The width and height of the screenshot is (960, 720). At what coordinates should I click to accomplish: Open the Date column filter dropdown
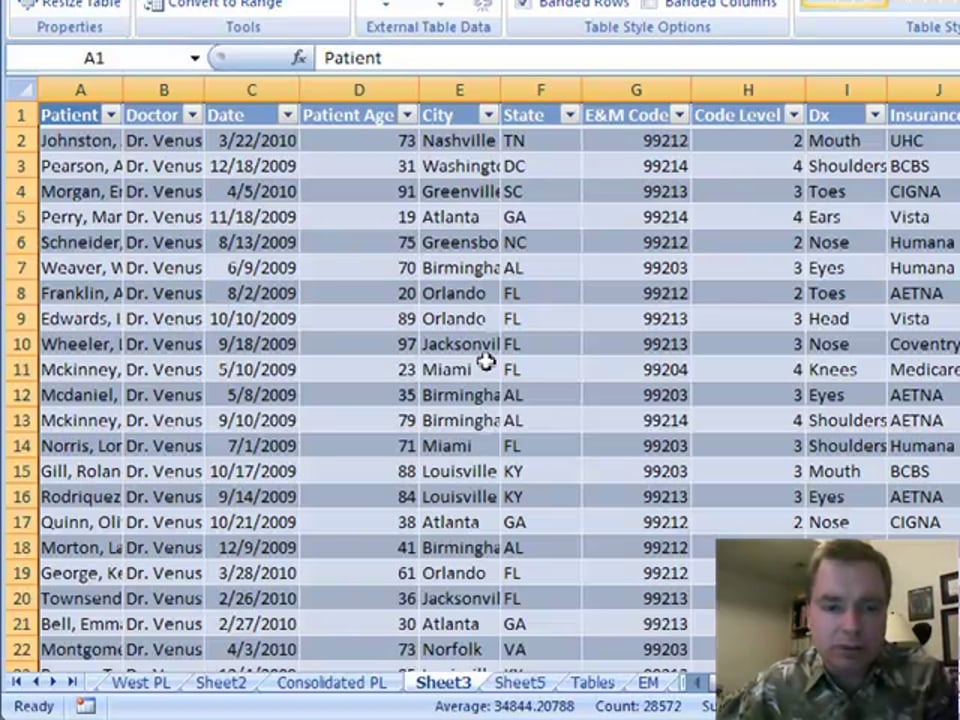[x=288, y=115]
